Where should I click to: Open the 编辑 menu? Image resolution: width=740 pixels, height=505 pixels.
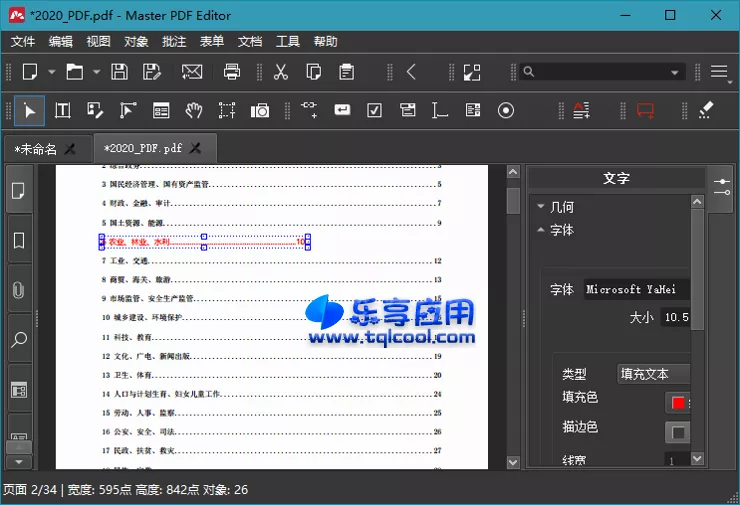(60, 42)
